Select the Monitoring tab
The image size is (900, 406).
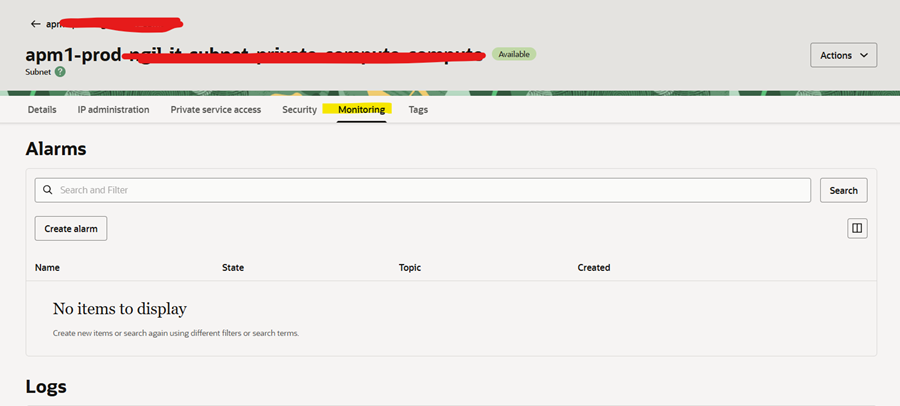[361, 110]
